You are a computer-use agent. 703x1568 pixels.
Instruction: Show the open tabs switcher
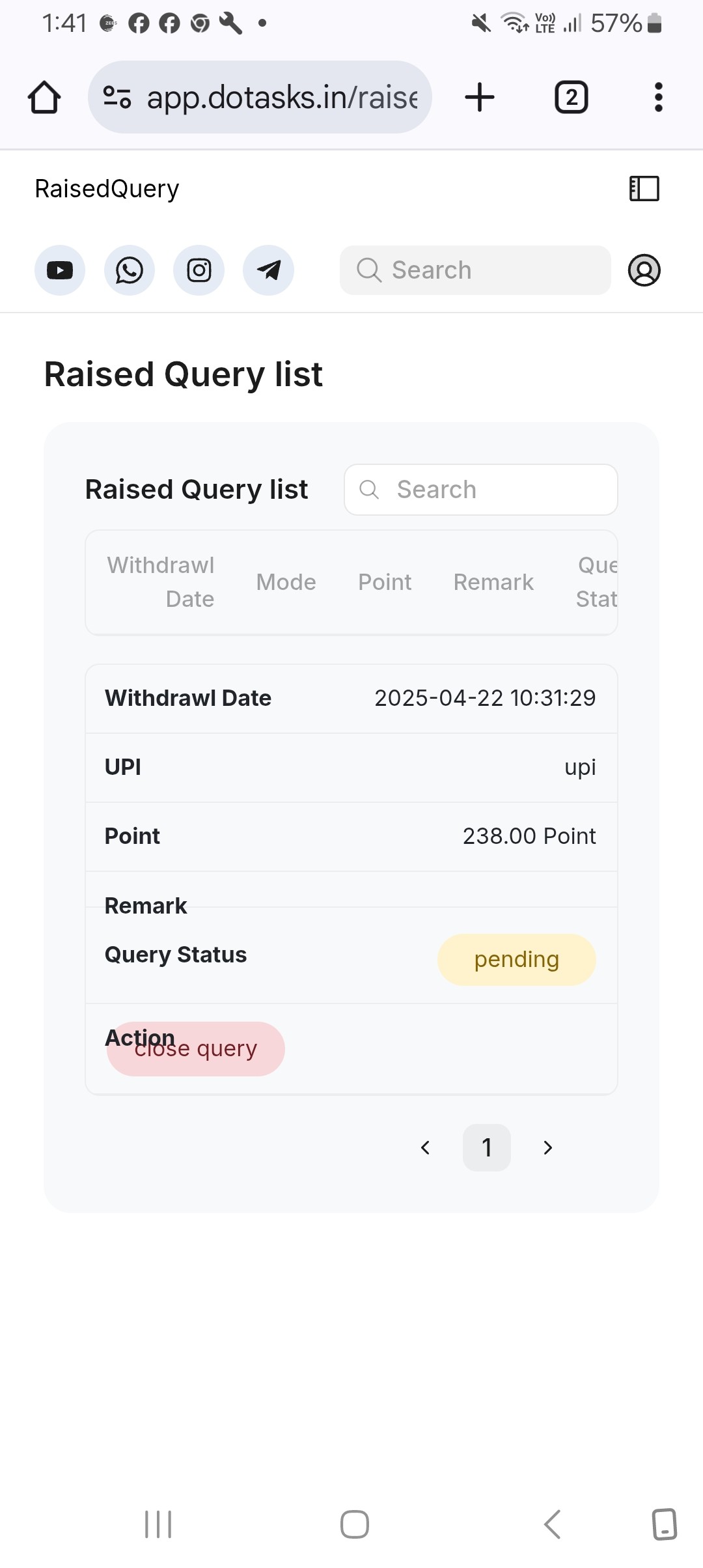[572, 98]
